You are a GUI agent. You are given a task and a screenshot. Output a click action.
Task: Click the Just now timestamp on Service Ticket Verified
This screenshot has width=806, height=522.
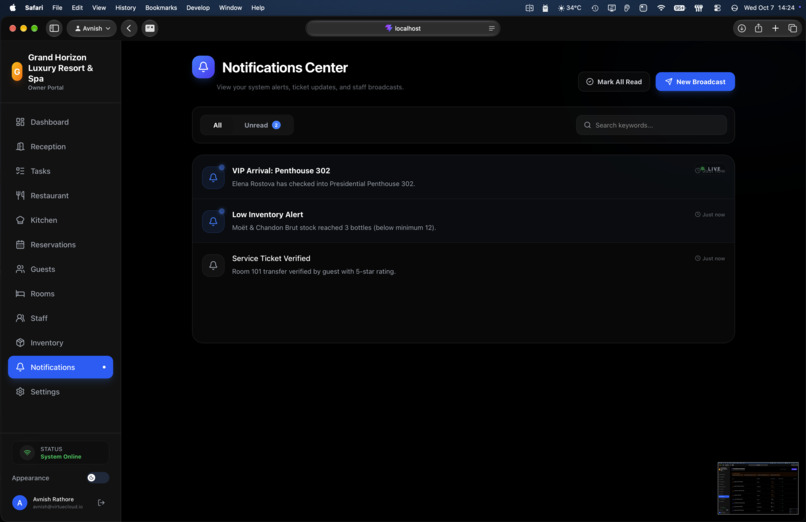click(x=710, y=258)
